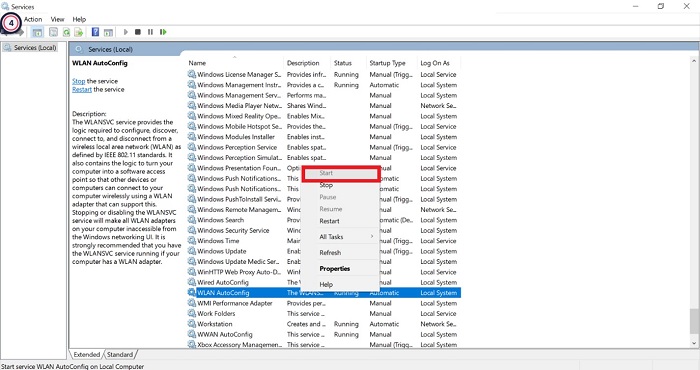
Task: Select Windows Management Instr.. service
Action: pyautogui.click(x=239, y=85)
